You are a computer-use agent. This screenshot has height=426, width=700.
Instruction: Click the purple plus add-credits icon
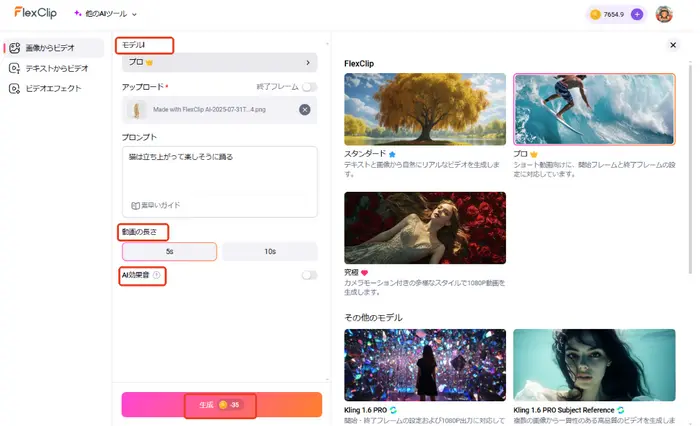coord(637,14)
